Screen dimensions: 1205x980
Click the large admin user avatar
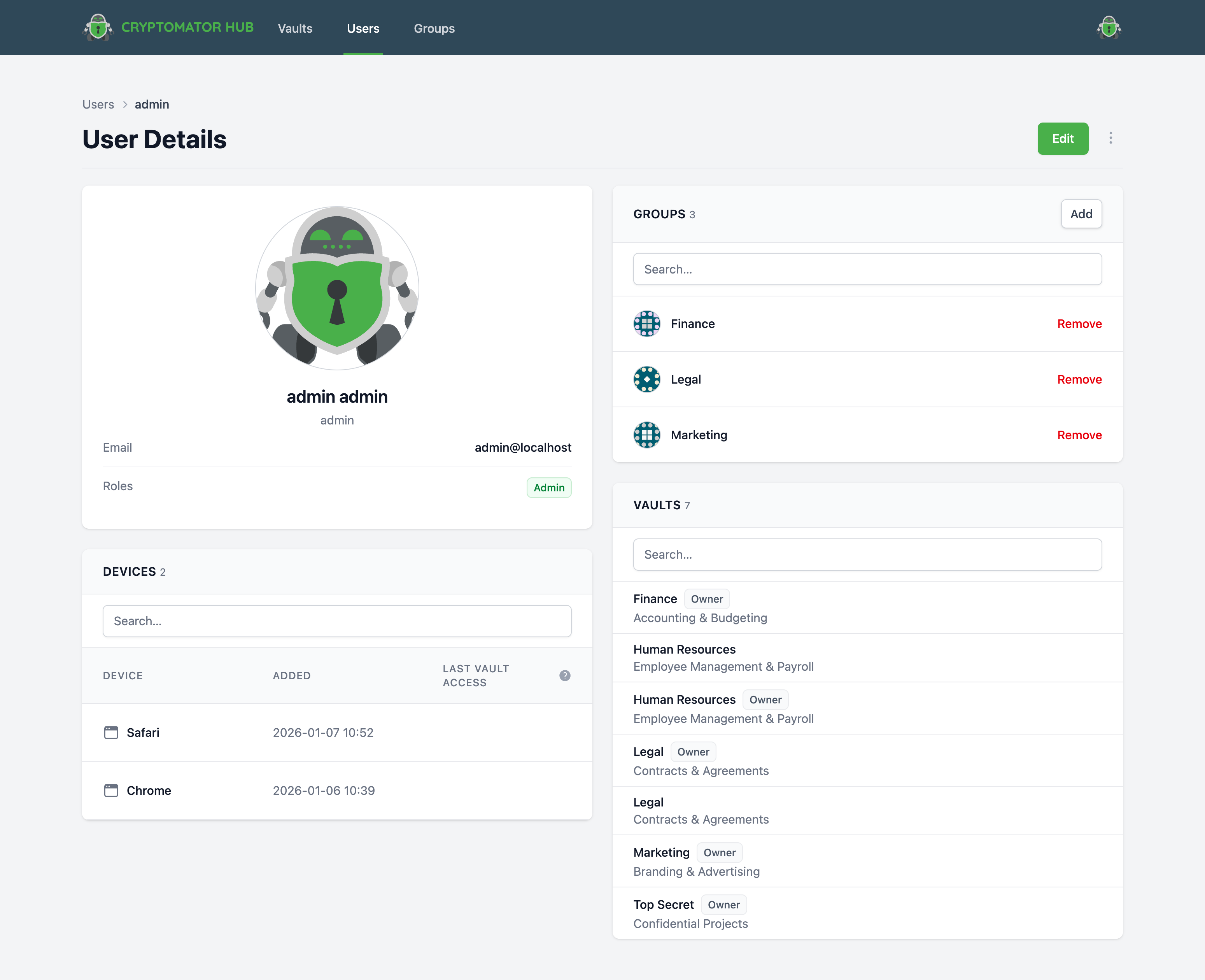coord(337,288)
